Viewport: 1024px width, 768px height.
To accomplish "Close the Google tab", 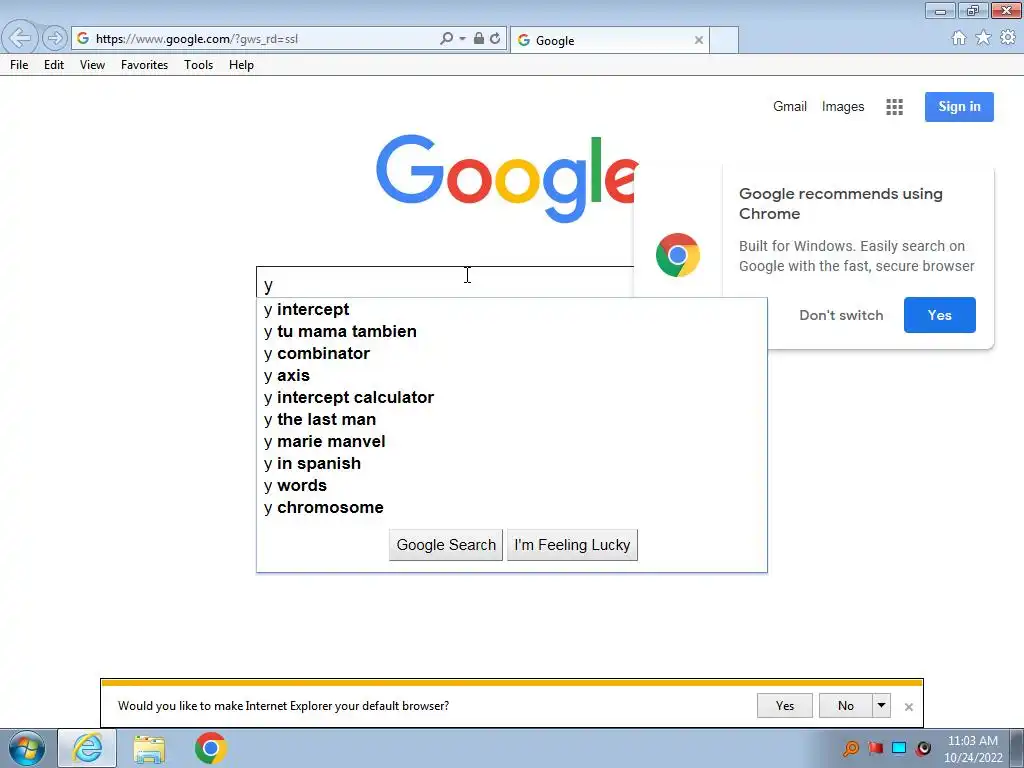I will 699,40.
